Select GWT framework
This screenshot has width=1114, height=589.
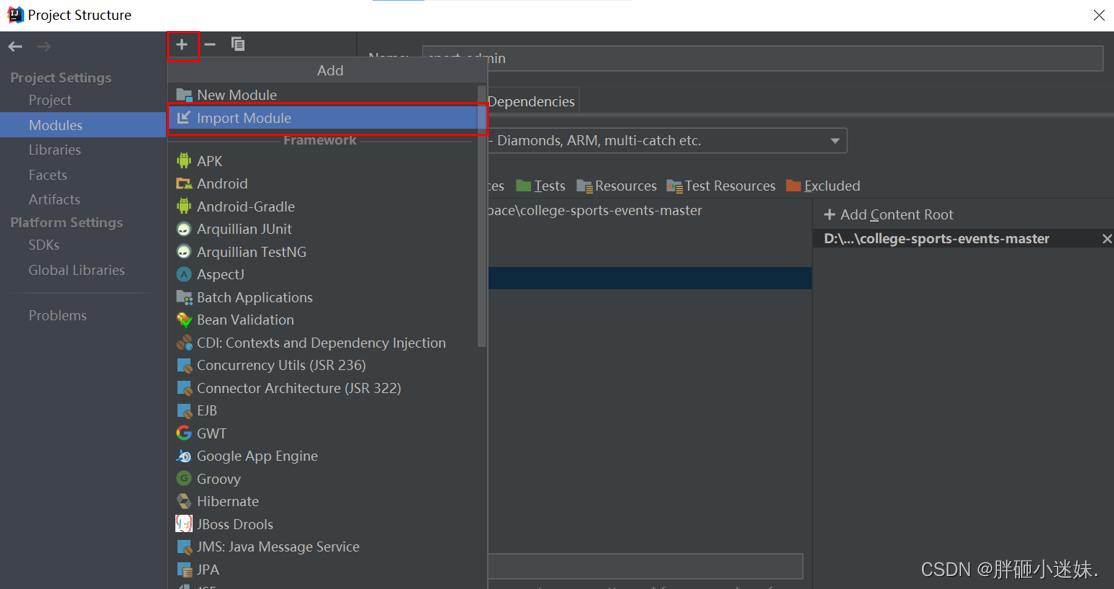(327, 433)
